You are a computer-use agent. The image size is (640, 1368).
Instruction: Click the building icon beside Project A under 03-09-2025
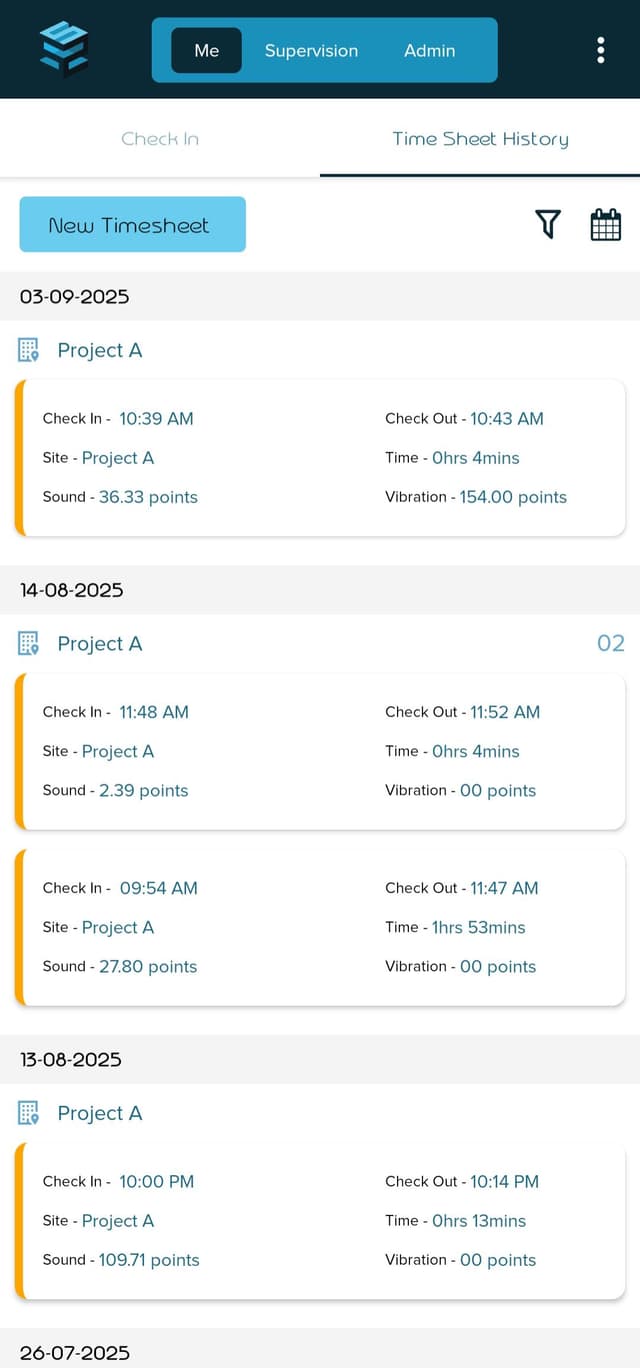pos(29,350)
